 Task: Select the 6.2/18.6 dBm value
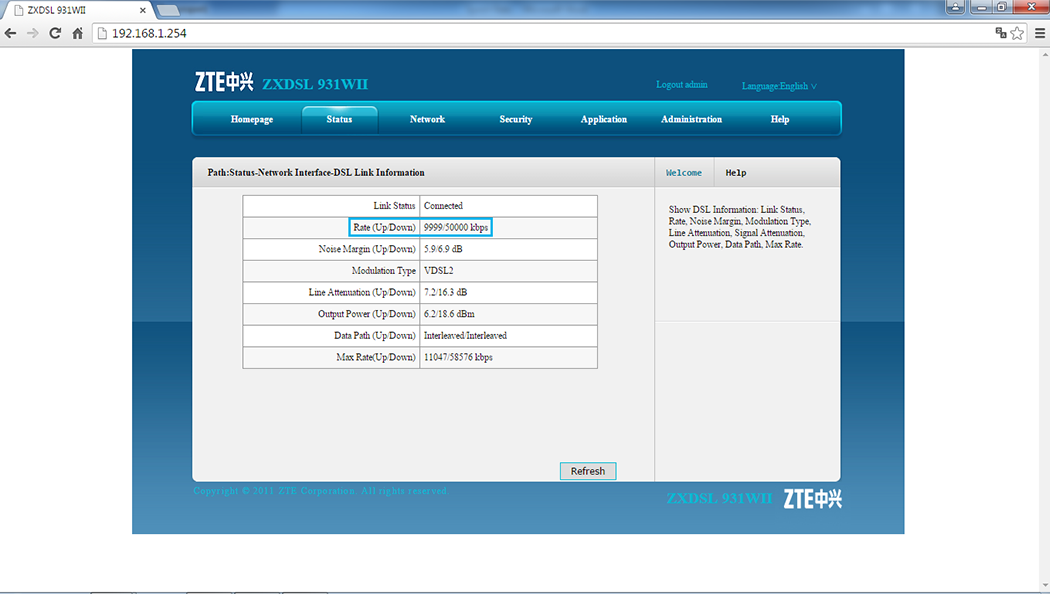click(449, 314)
